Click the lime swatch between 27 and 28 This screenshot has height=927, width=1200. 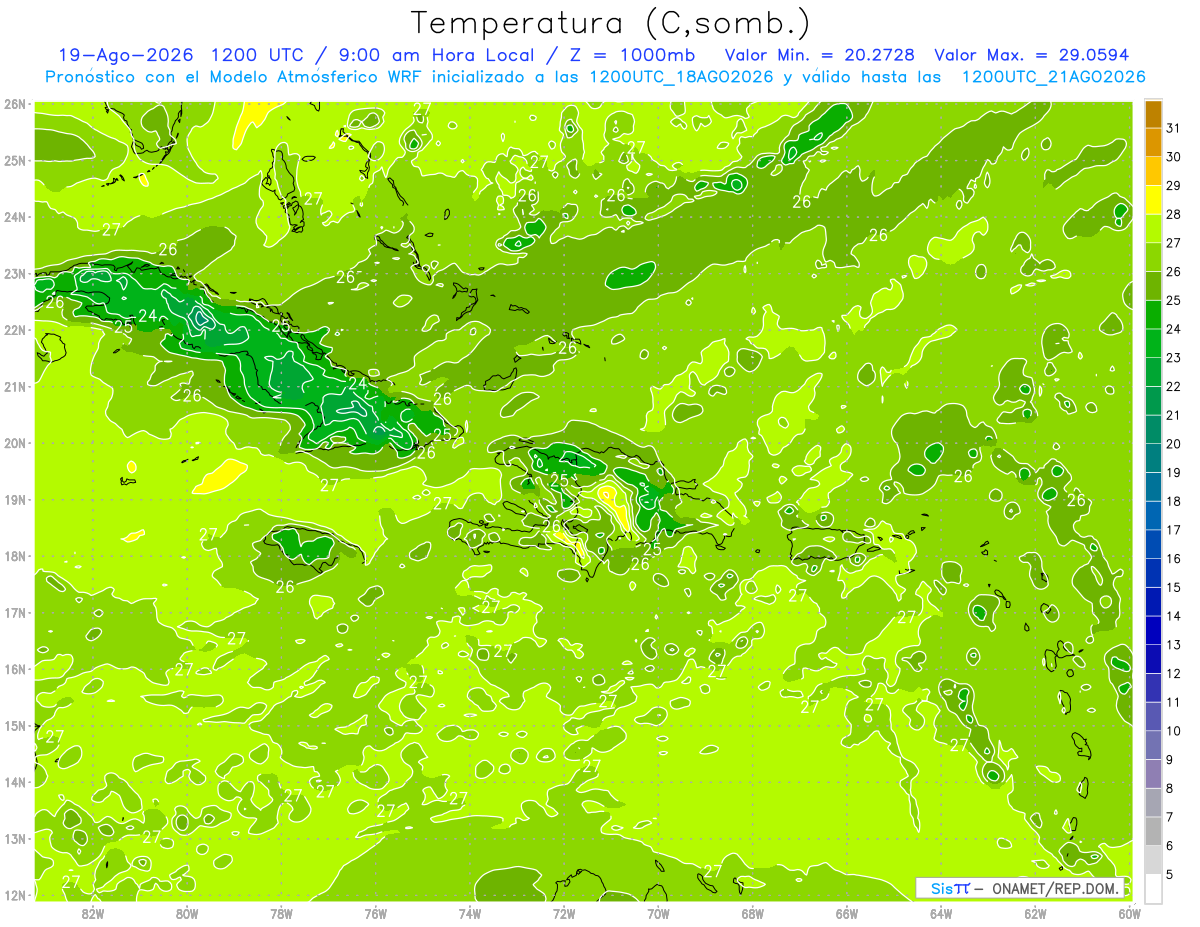pos(1153,228)
